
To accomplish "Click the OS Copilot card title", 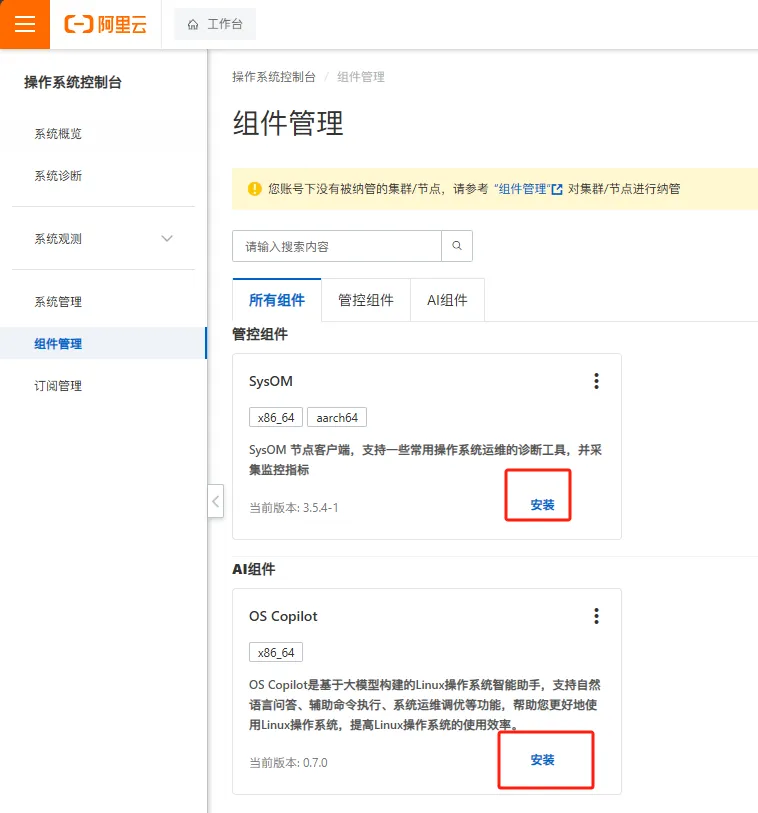I will click(x=283, y=616).
